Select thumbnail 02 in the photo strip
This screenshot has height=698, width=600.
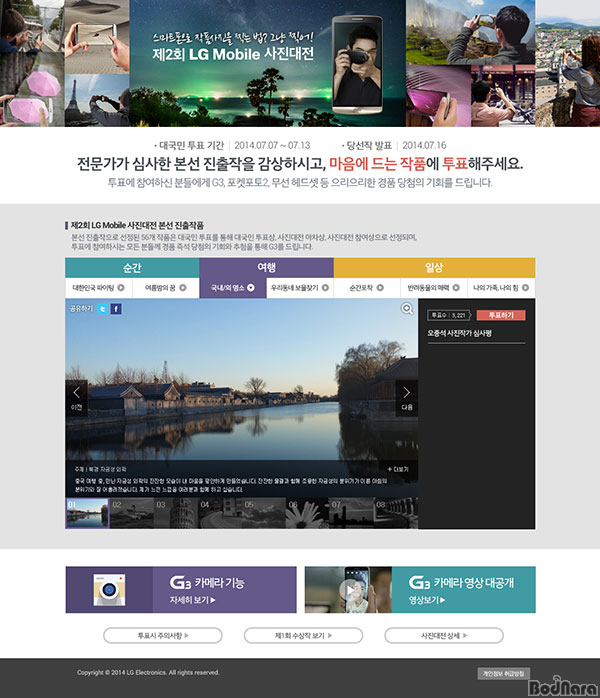pos(131,513)
